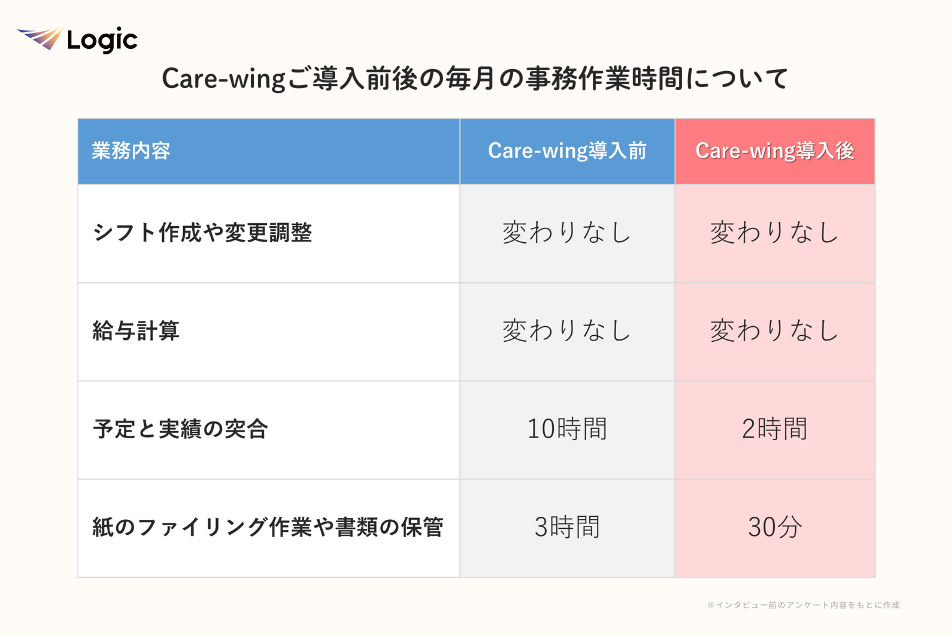Select the "30分" cell
This screenshot has width=952, height=636.
(x=774, y=527)
